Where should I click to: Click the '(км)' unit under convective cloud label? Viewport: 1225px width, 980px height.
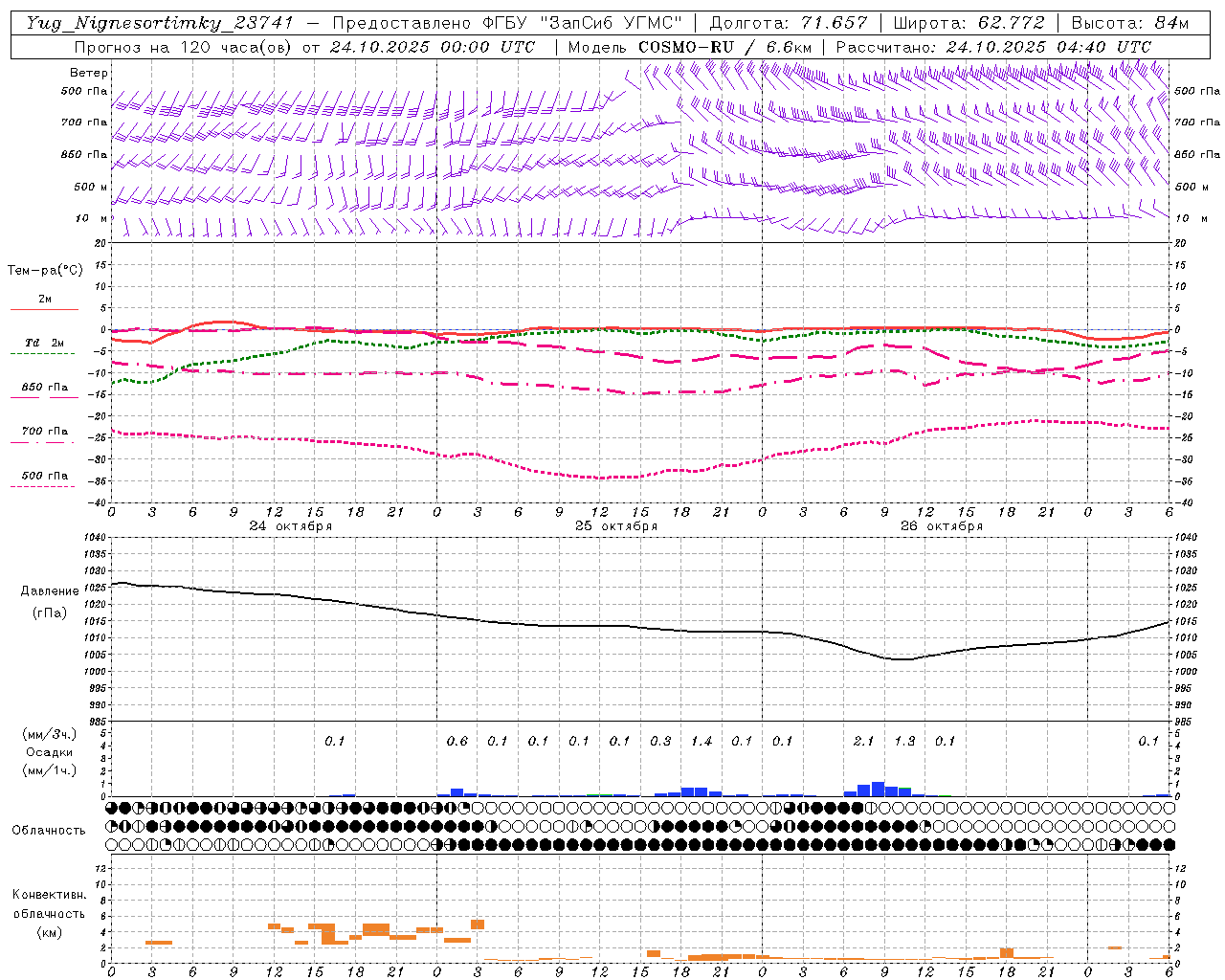pyautogui.click(x=49, y=931)
